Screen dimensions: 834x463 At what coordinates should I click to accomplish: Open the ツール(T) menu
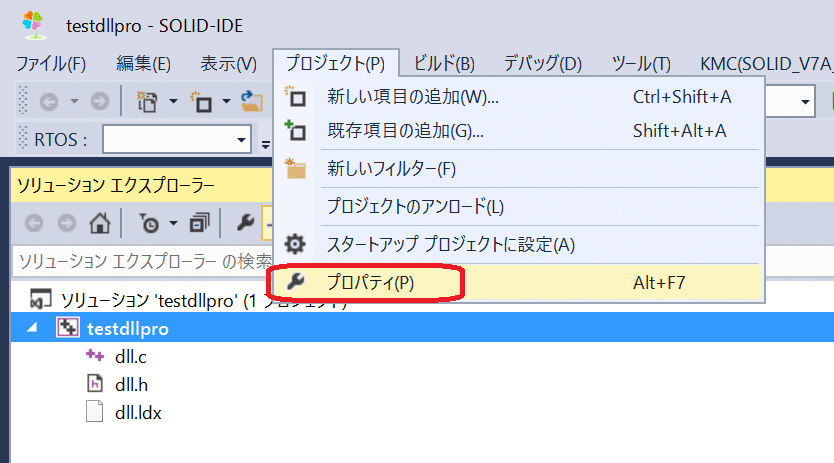641,64
